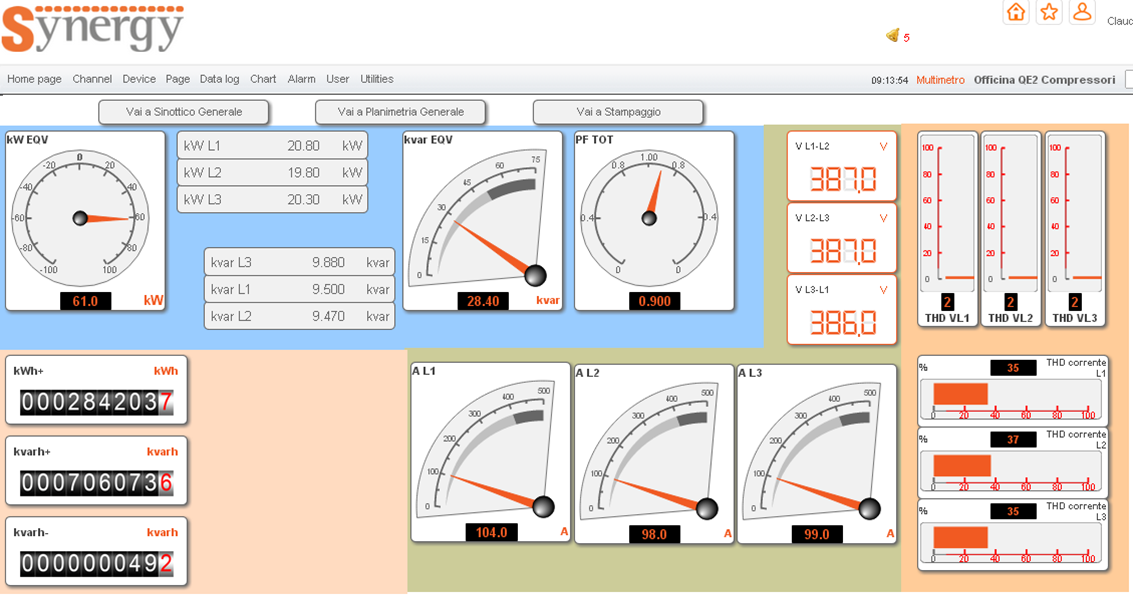Image resolution: width=1133 pixels, height=595 pixels.
Task: Open the Alarm menu
Action: (x=301, y=79)
